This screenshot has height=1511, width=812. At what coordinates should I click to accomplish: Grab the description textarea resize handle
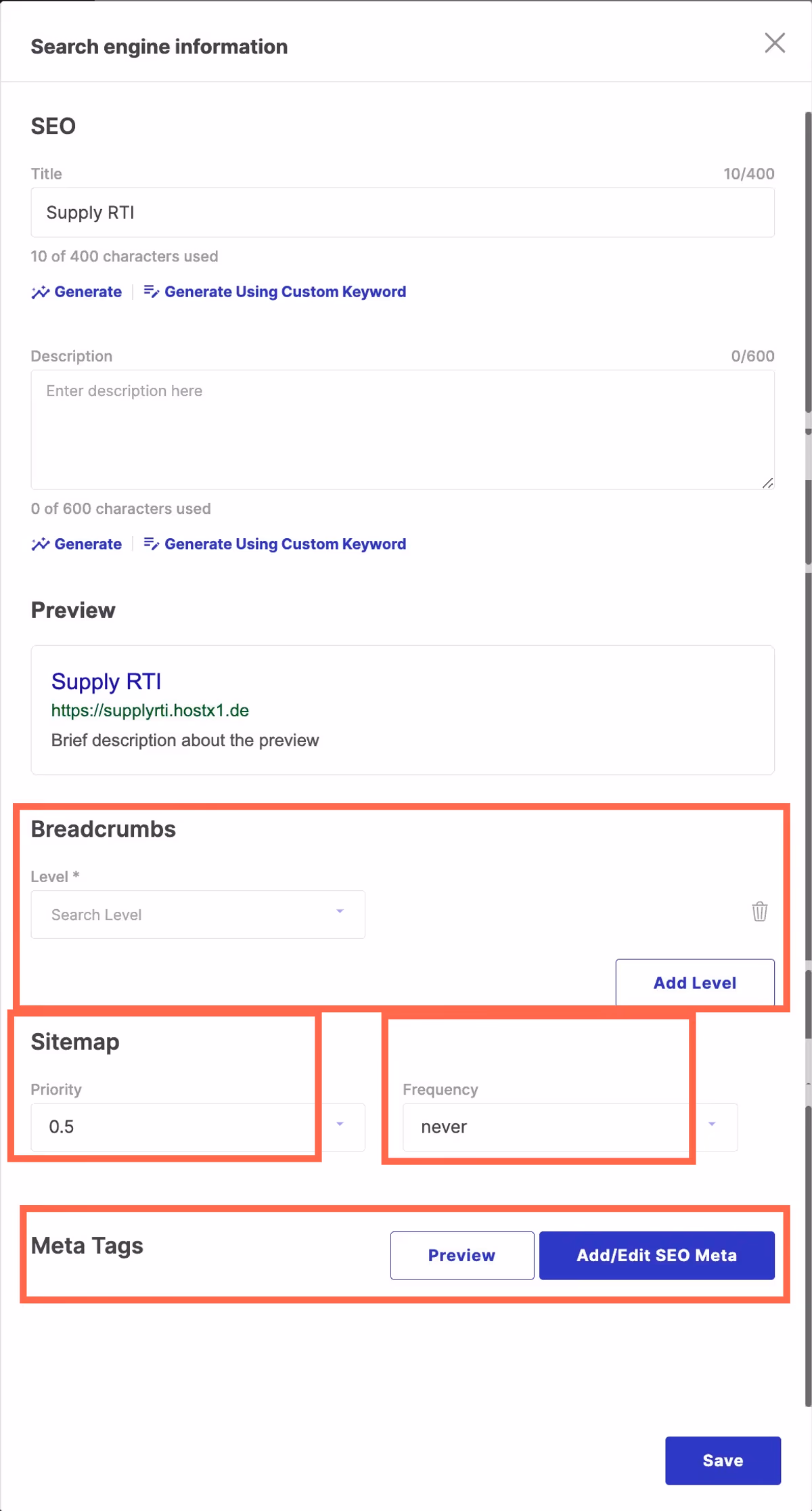(x=767, y=483)
